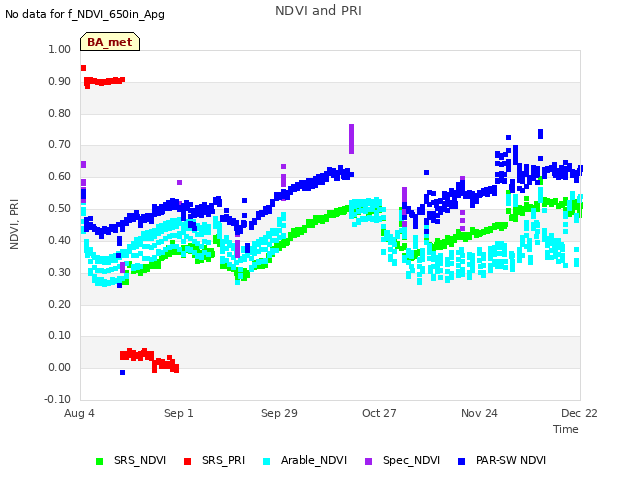The height and width of the screenshot is (480, 640).
Task: Click the 0.00 y-axis tick label
Action: [60, 367]
